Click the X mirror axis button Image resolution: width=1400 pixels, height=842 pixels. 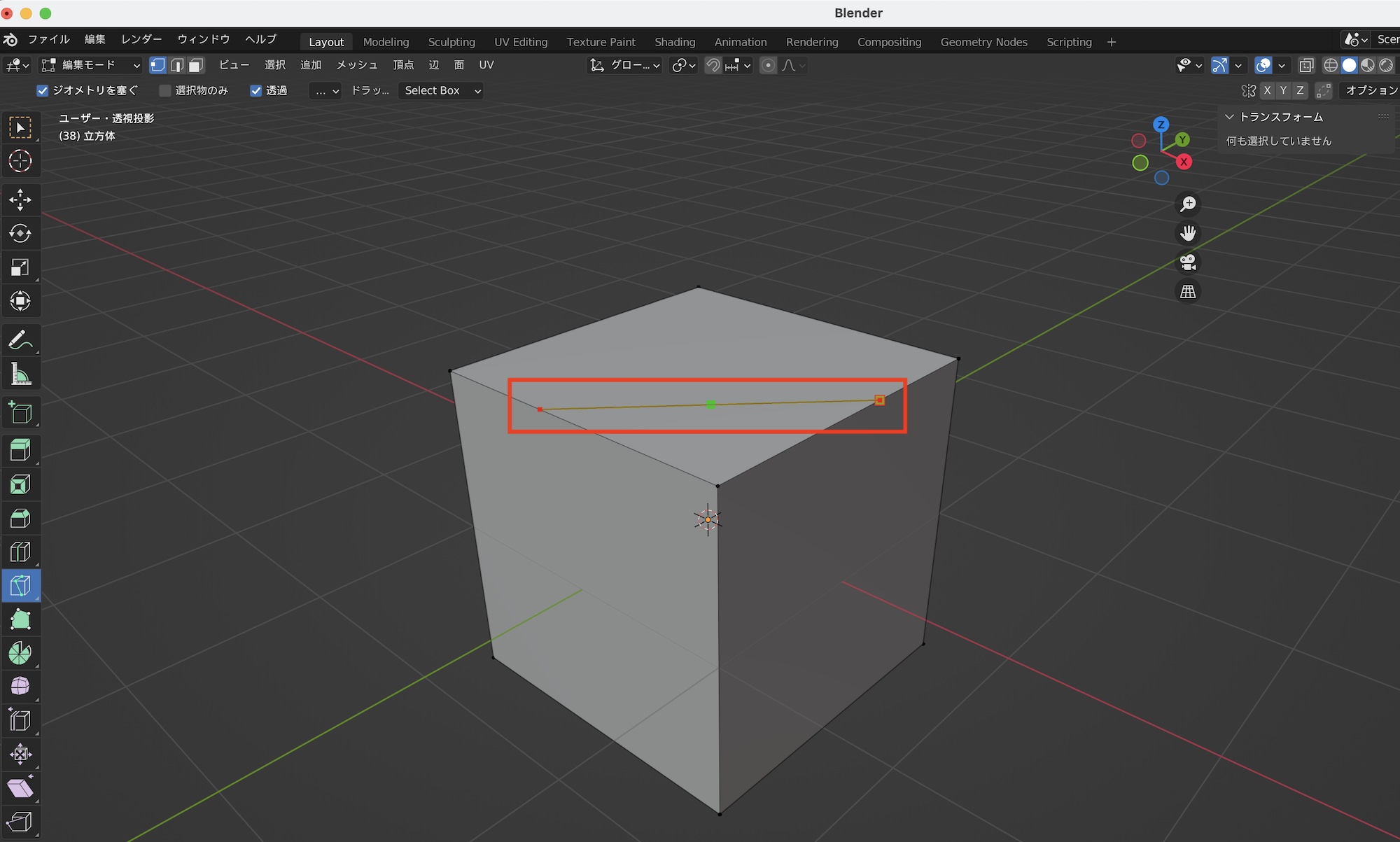click(1267, 91)
